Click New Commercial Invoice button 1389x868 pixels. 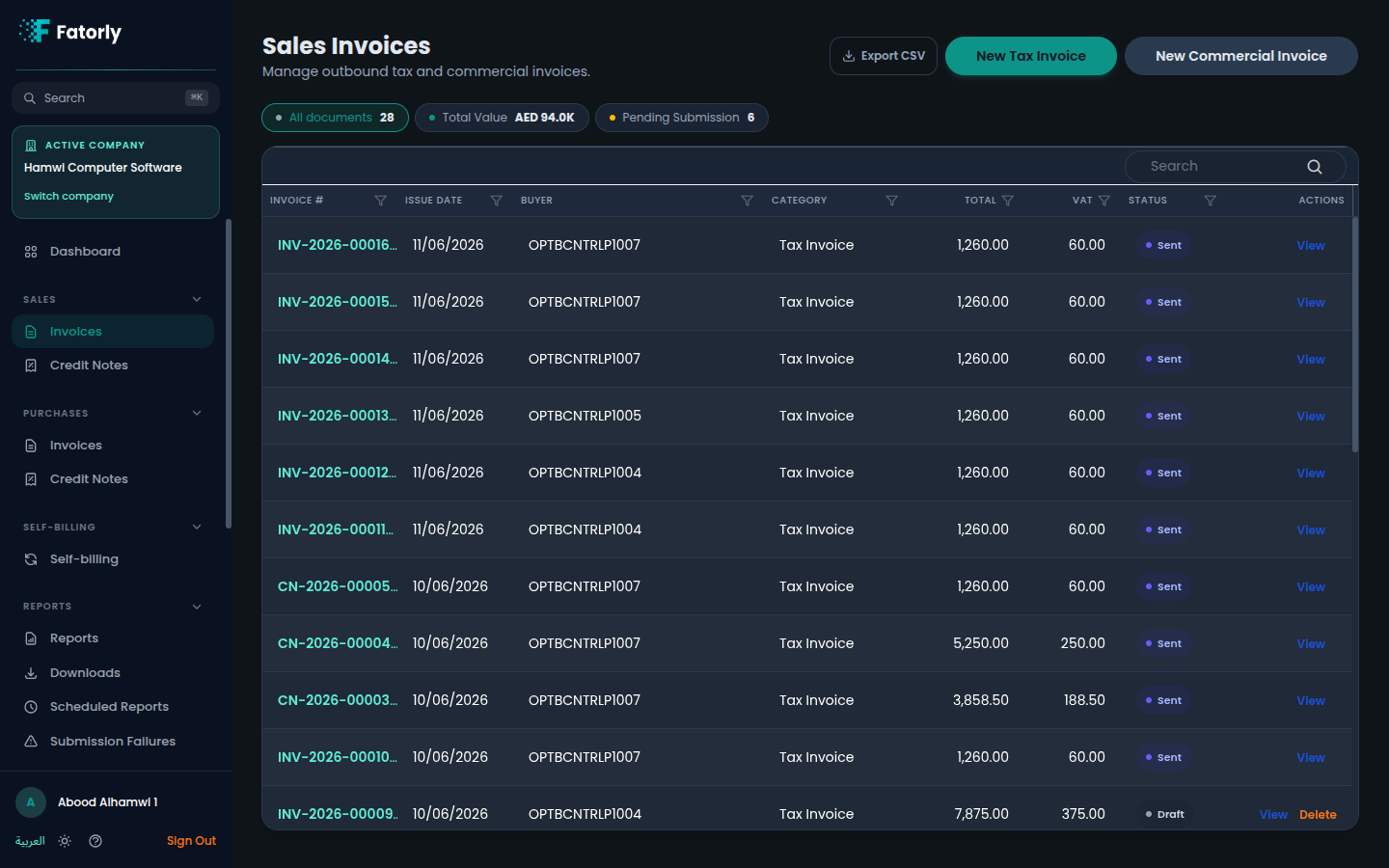[x=1241, y=56]
